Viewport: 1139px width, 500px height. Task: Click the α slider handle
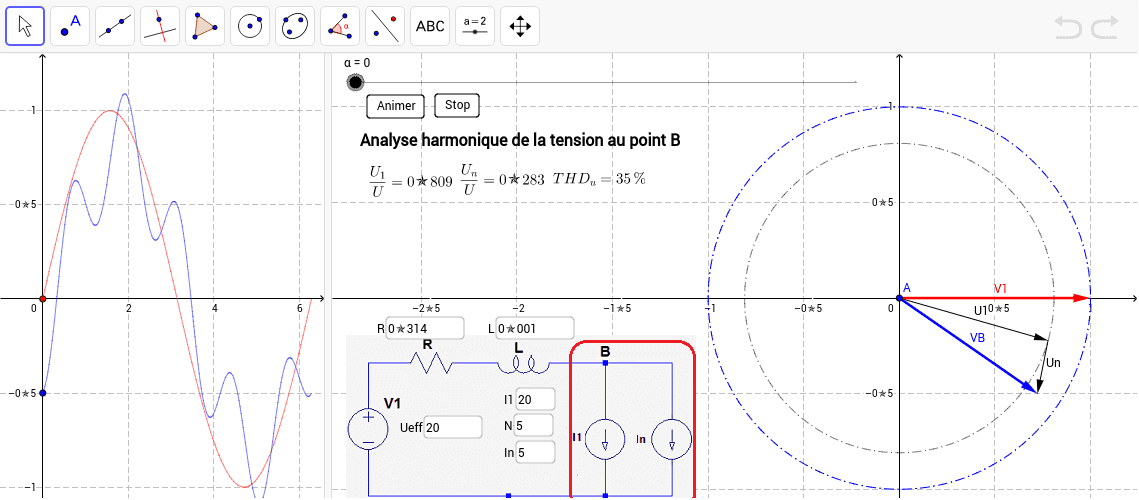(355, 83)
